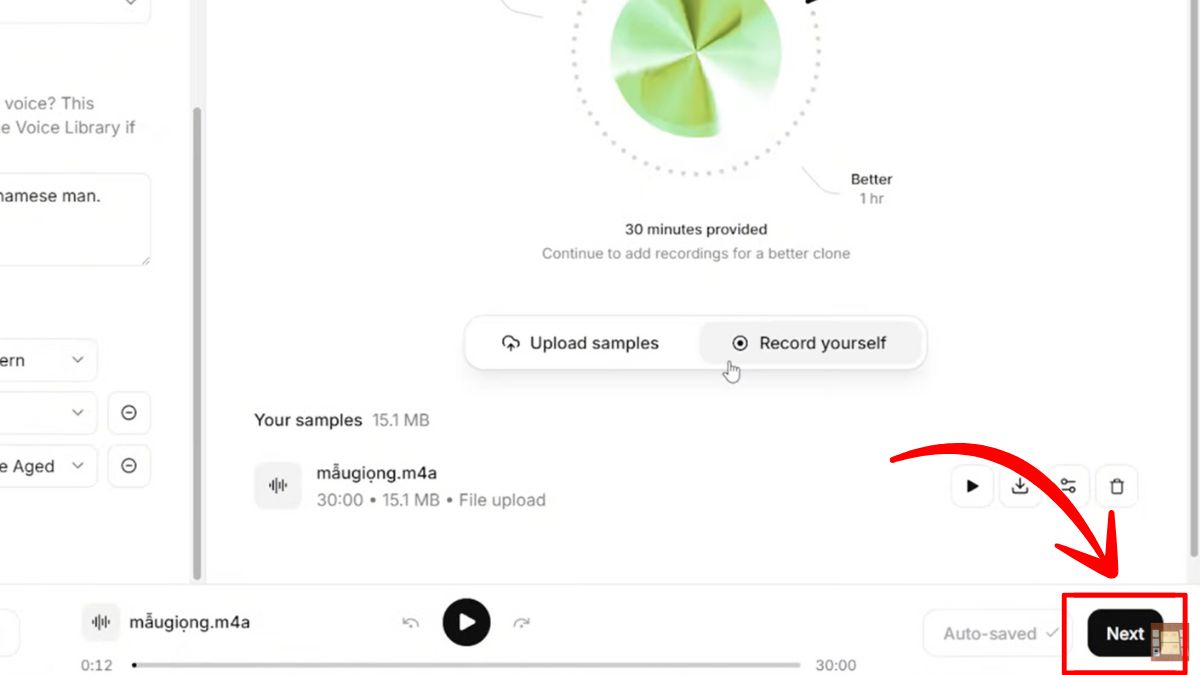Click waveform icon in bottom player bar
This screenshot has width=1200, height=675.
(101, 622)
